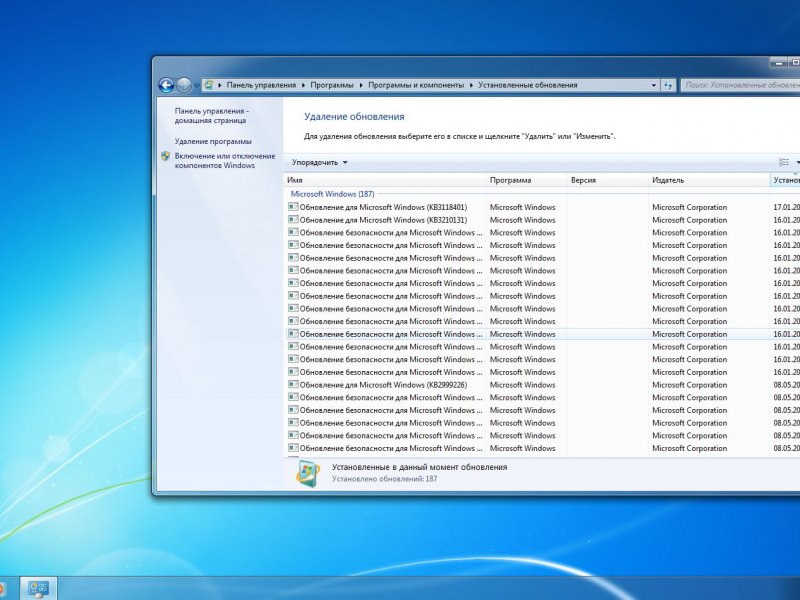Expand the address bar history dropdown
Screen dimensions: 800x600
(654, 85)
